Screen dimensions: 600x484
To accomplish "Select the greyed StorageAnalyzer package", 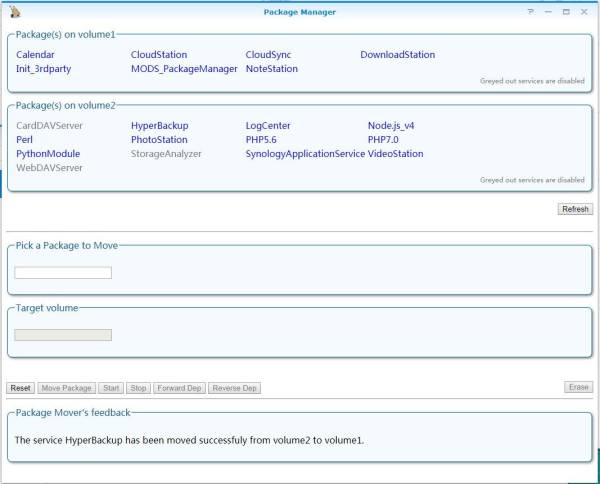I will 166,154.
